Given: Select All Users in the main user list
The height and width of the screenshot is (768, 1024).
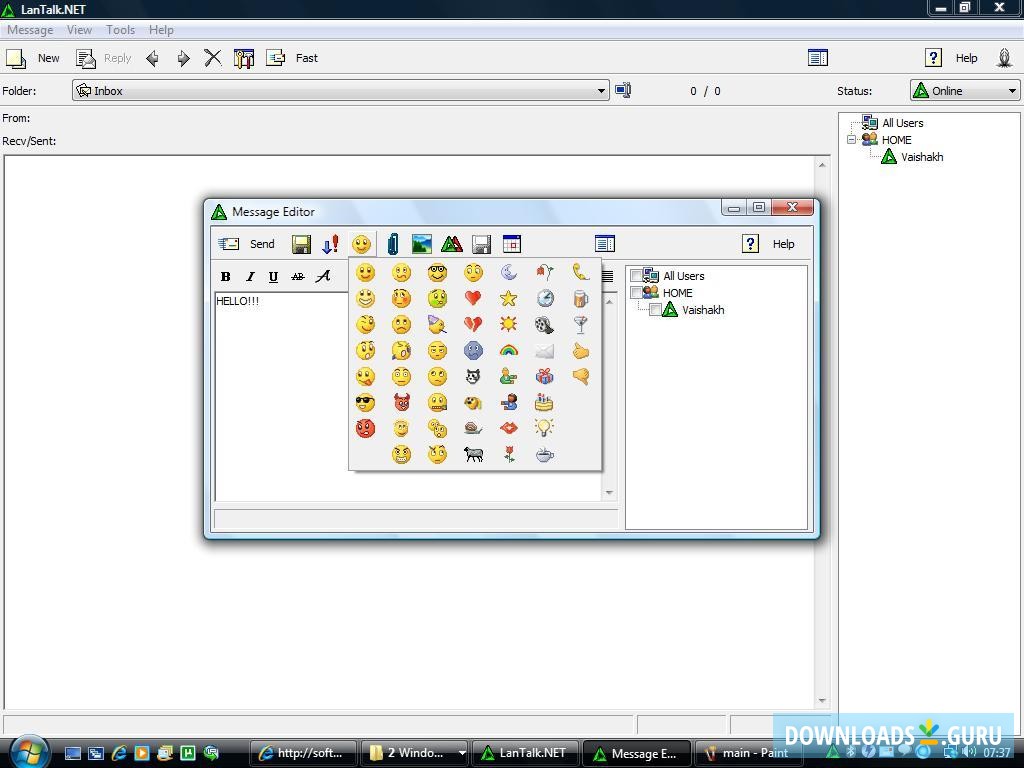Looking at the screenshot, I should (903, 123).
